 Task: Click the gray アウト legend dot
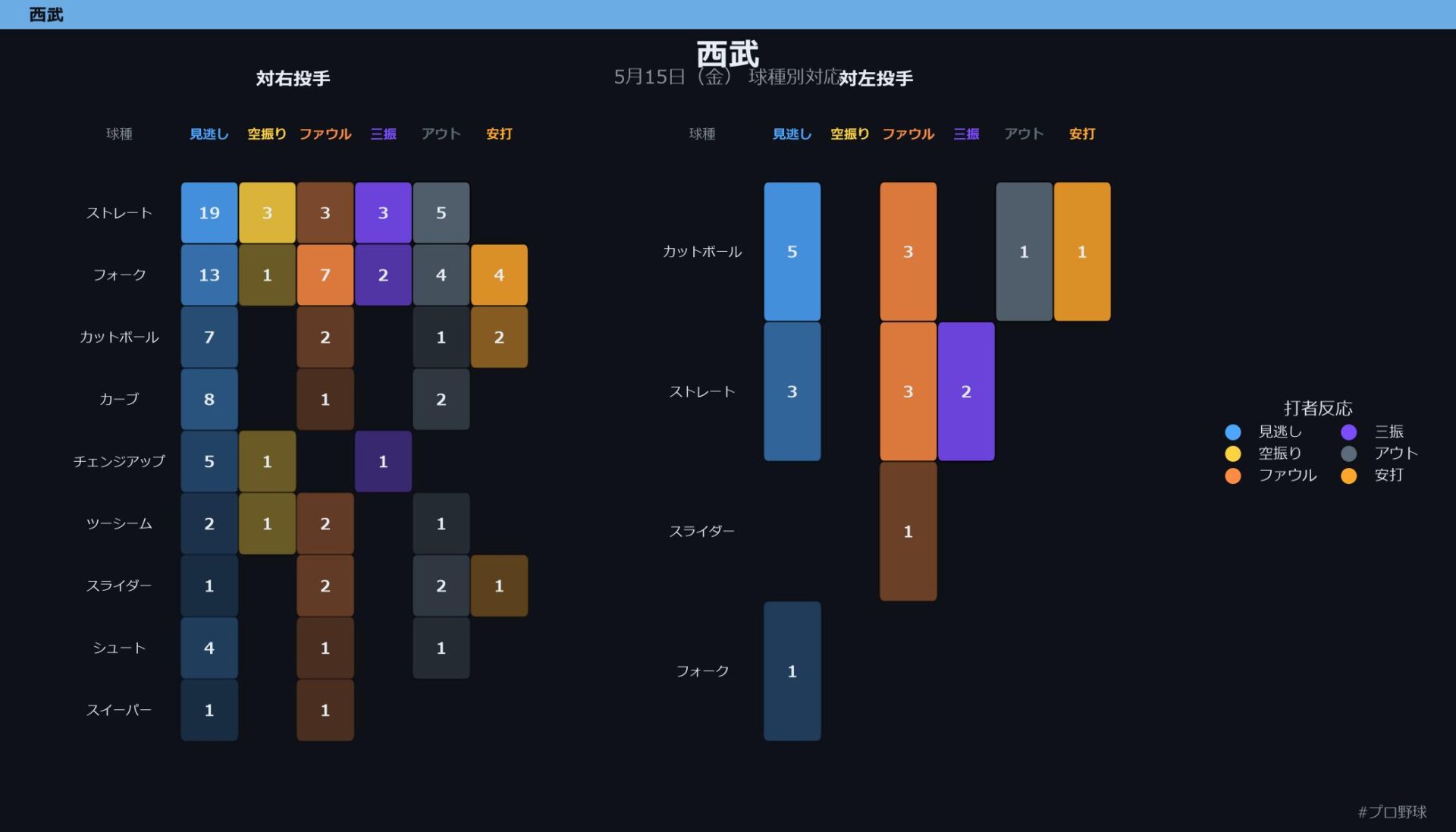[1349, 454]
